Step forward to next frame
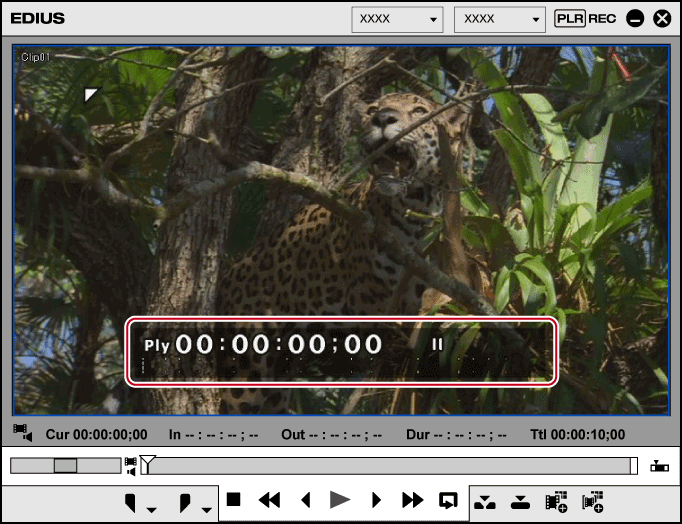Viewport: 682px width, 524px height. click(x=376, y=500)
